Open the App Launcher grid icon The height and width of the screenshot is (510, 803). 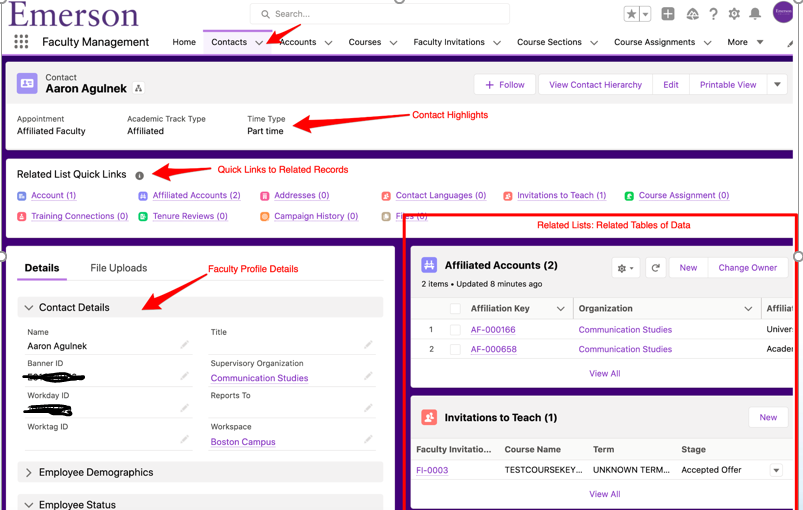tap(21, 41)
